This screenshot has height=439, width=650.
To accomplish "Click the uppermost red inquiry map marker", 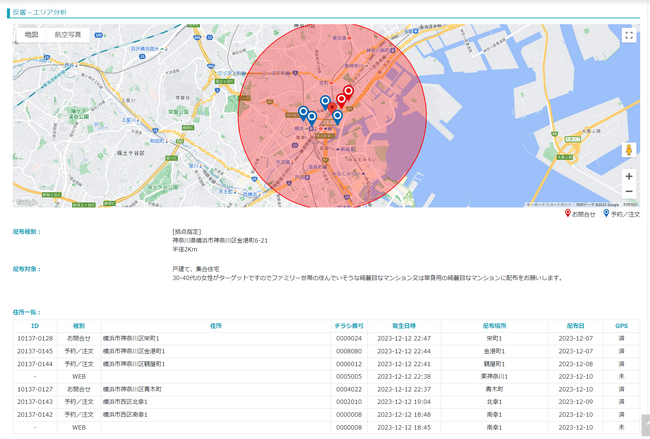I will tap(349, 92).
